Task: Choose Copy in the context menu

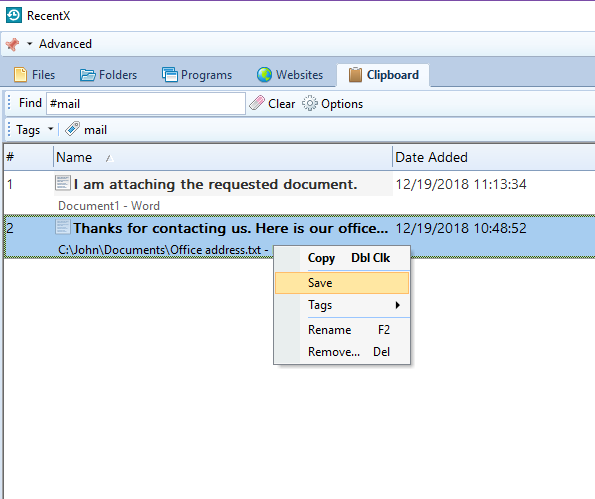Action: [x=342, y=258]
